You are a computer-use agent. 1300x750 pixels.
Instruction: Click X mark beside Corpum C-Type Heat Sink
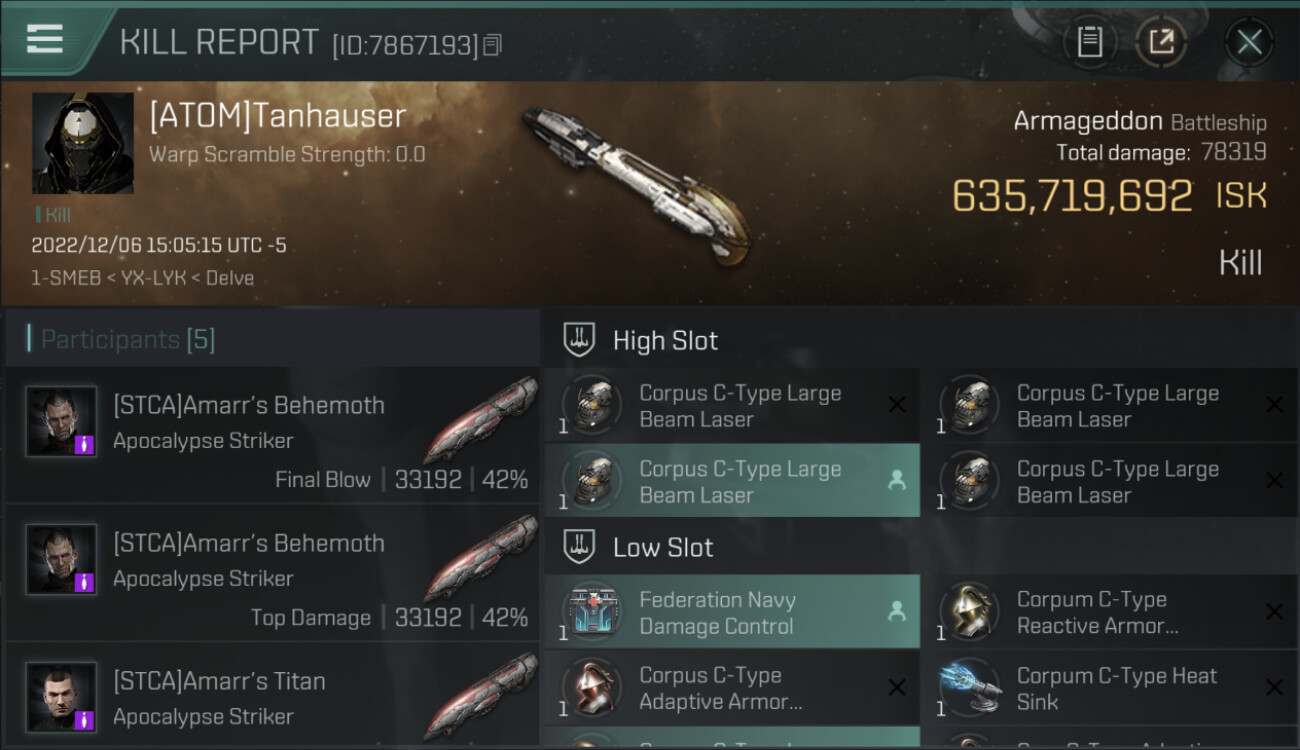click(x=1274, y=688)
